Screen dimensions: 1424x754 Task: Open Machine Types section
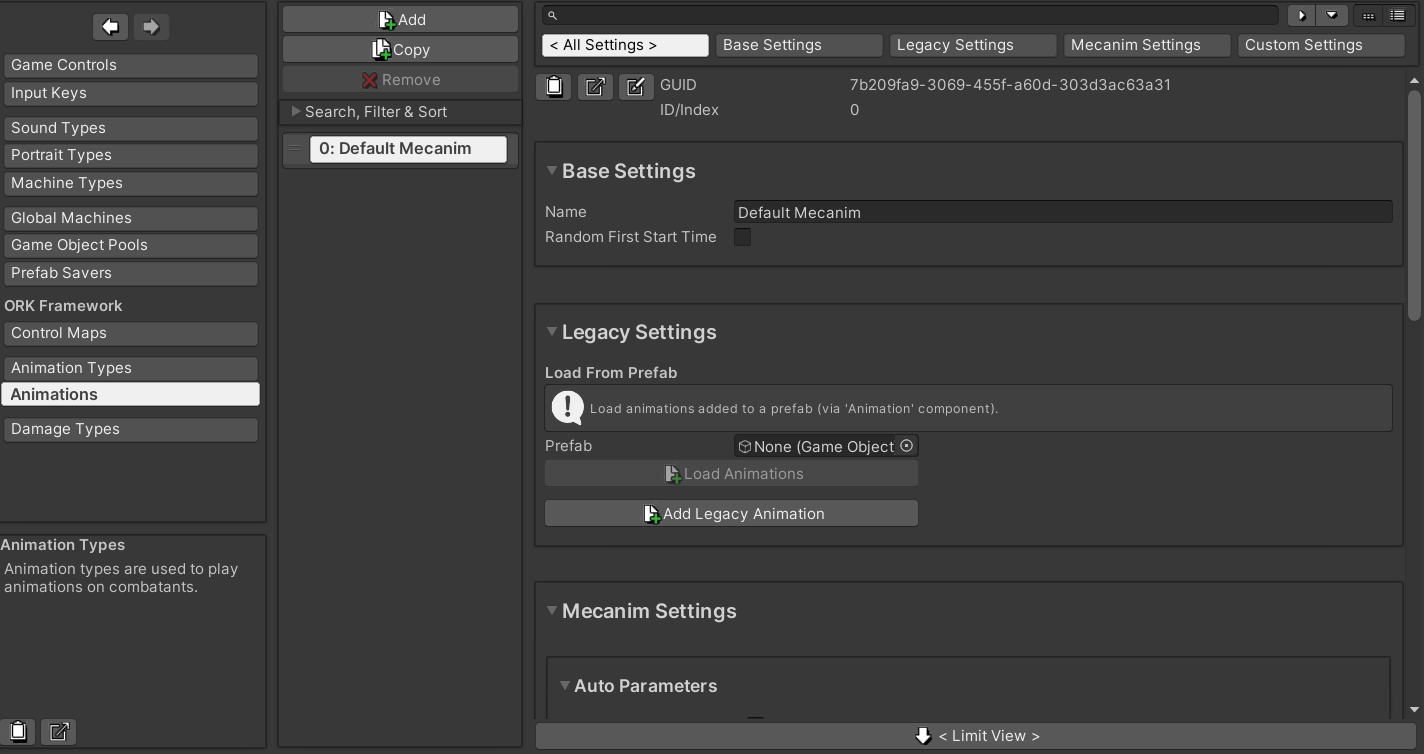pyautogui.click(x=130, y=183)
